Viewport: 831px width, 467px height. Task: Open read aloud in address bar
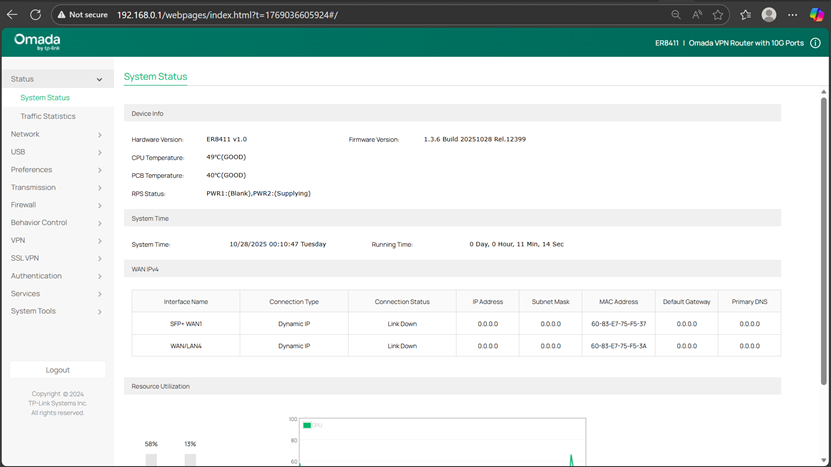tap(697, 15)
